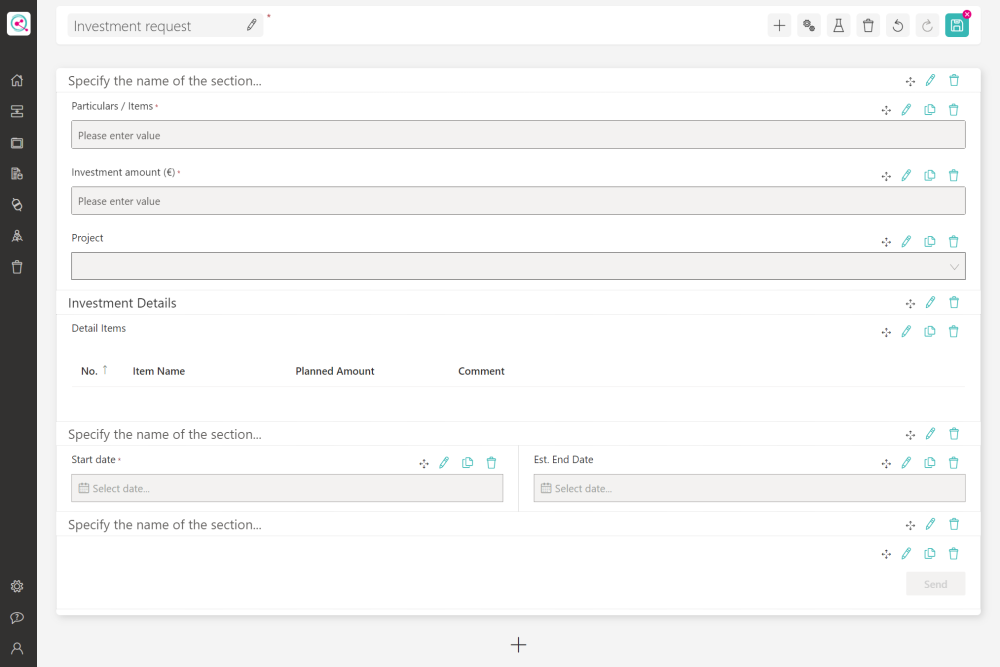Open the second sidebar icon below Home
This screenshot has height=667, width=1000.
(x=17, y=112)
